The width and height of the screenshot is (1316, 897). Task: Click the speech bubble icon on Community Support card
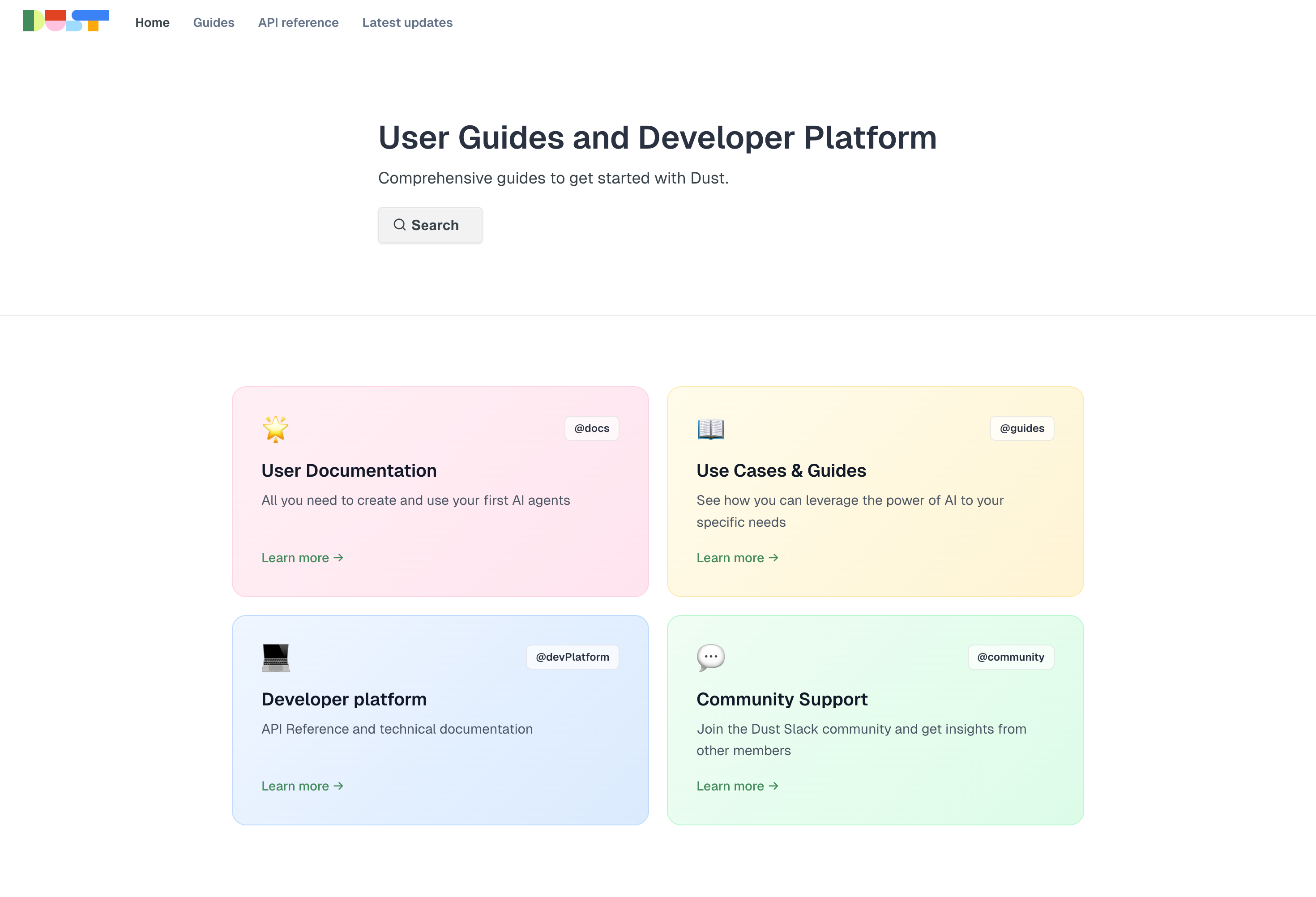pyautogui.click(x=710, y=658)
